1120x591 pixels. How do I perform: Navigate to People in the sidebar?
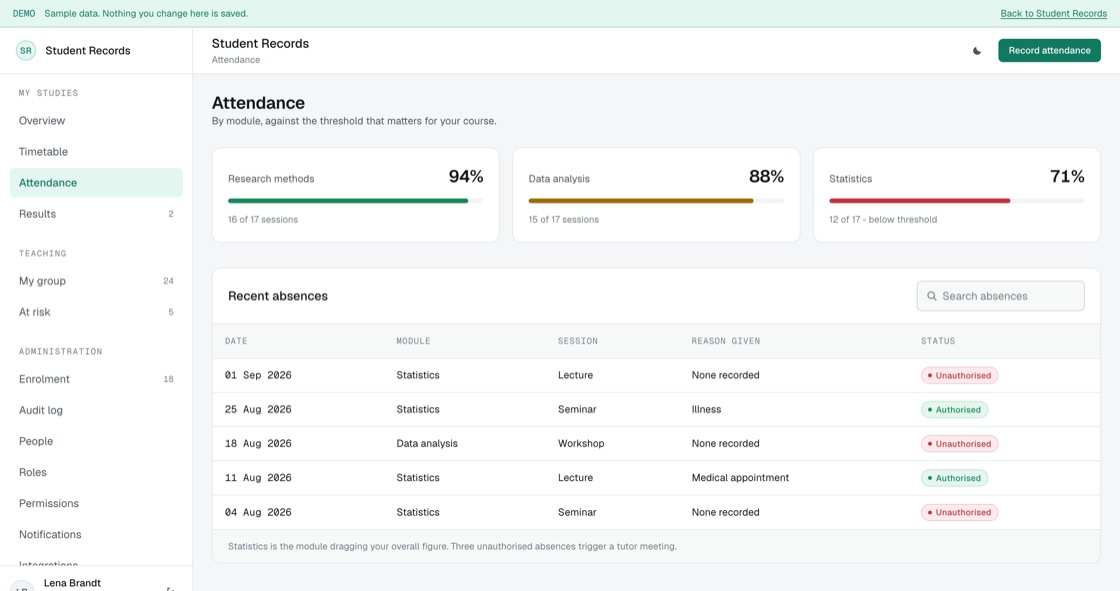point(96,441)
